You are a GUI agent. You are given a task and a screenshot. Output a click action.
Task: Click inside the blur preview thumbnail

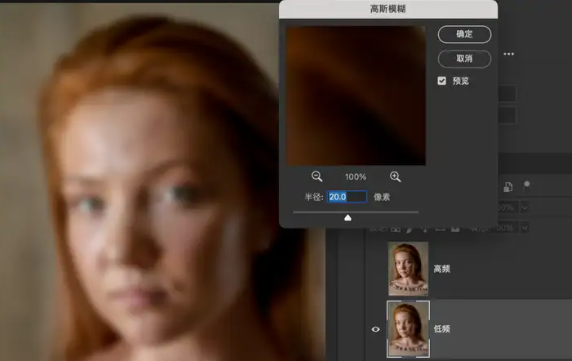click(x=356, y=96)
